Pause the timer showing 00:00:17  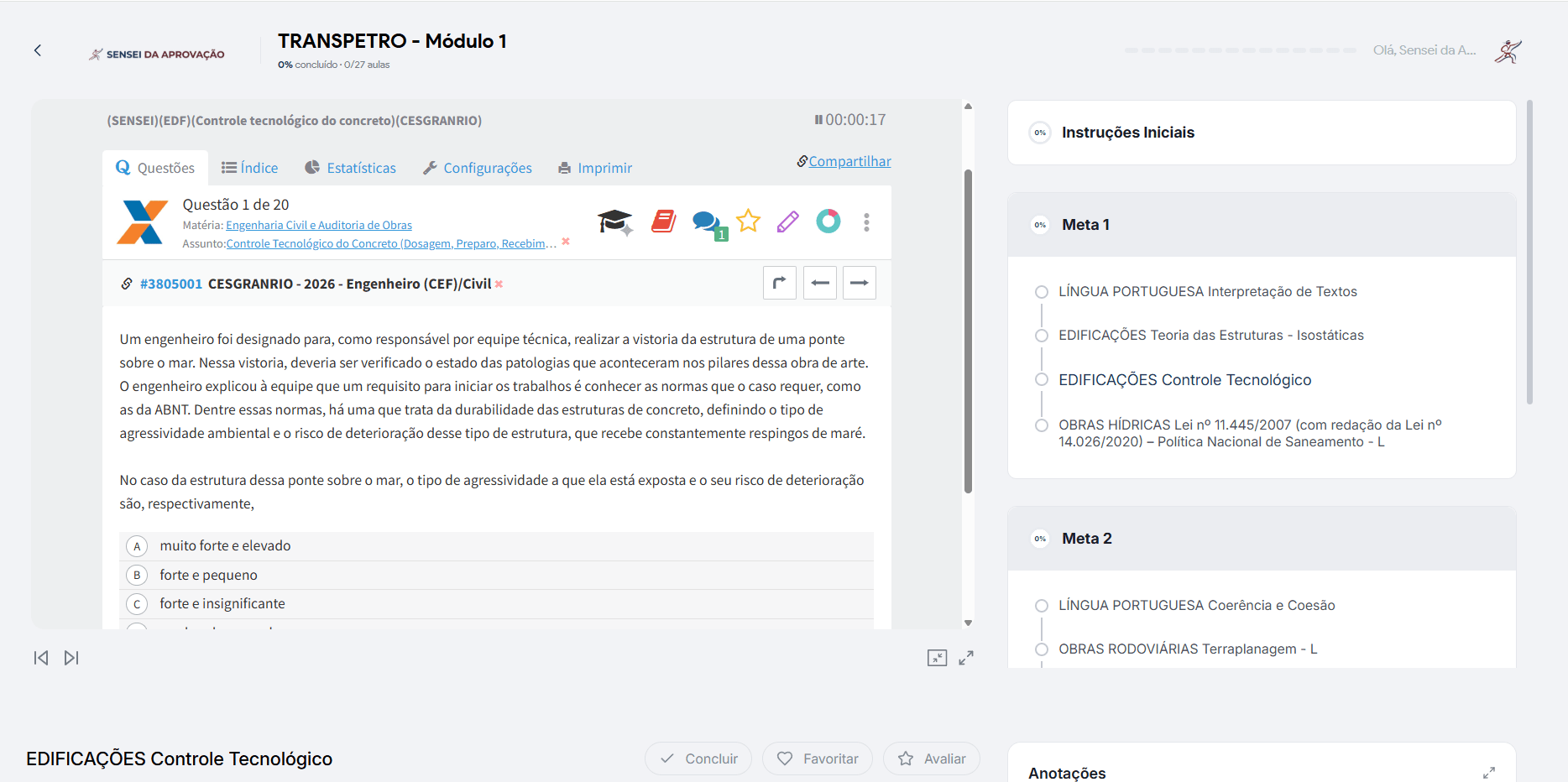(818, 120)
